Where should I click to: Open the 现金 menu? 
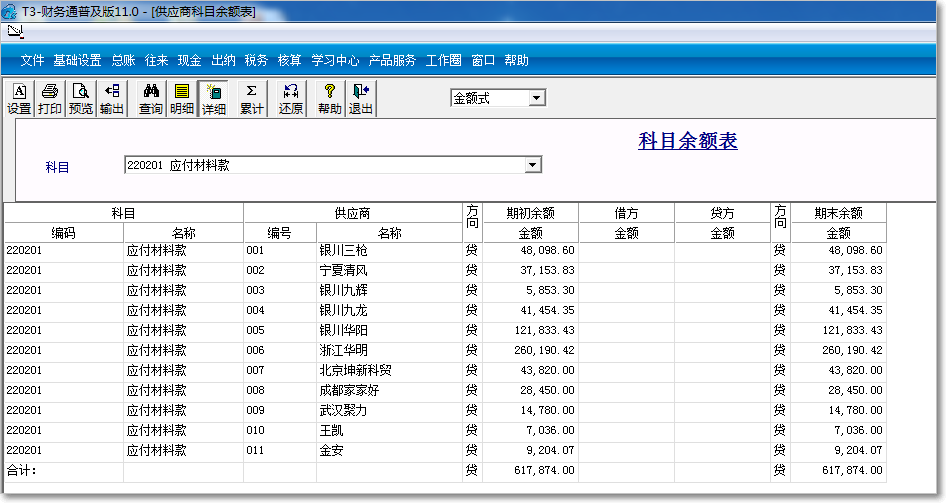(189, 60)
